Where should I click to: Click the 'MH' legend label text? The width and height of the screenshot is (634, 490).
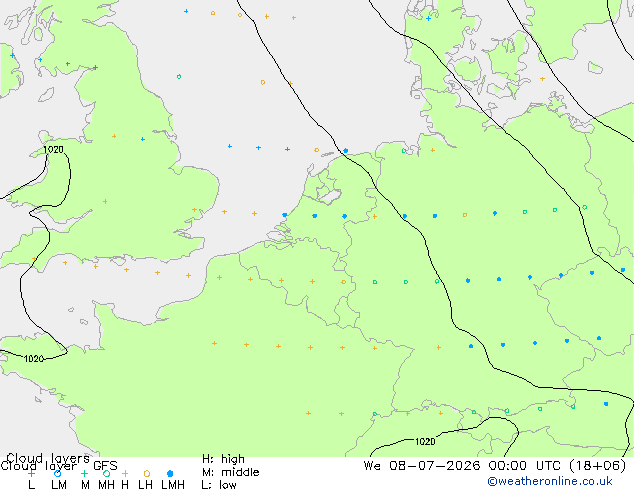tap(106, 485)
